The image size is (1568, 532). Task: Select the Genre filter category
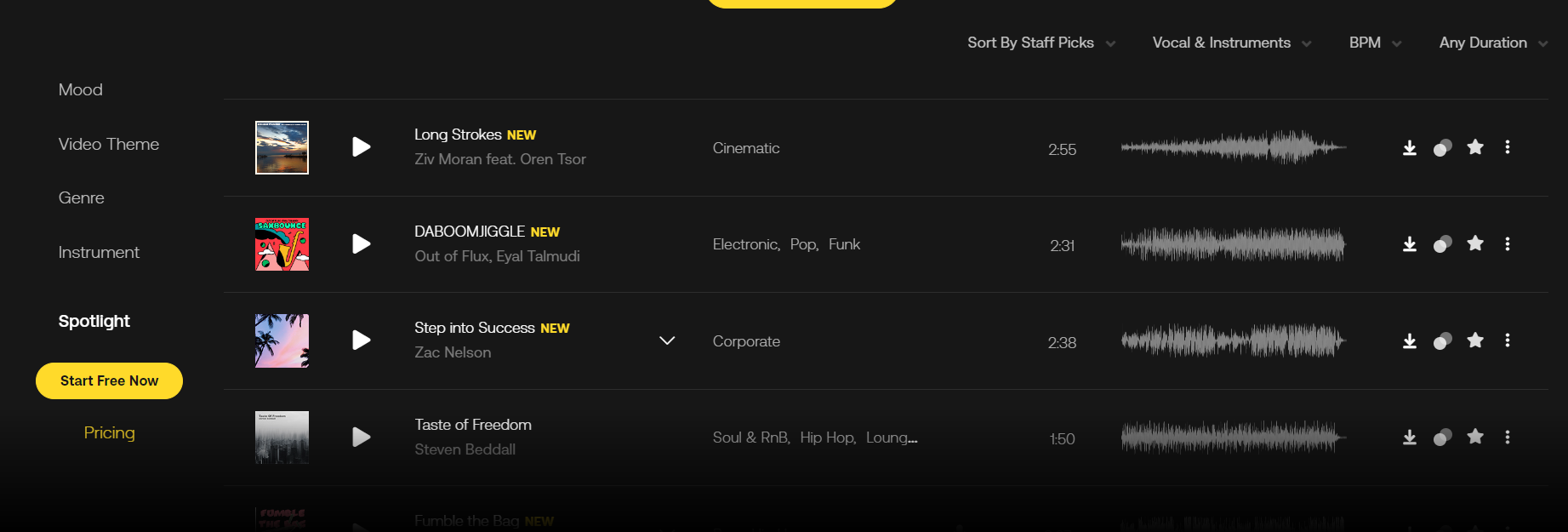[81, 197]
